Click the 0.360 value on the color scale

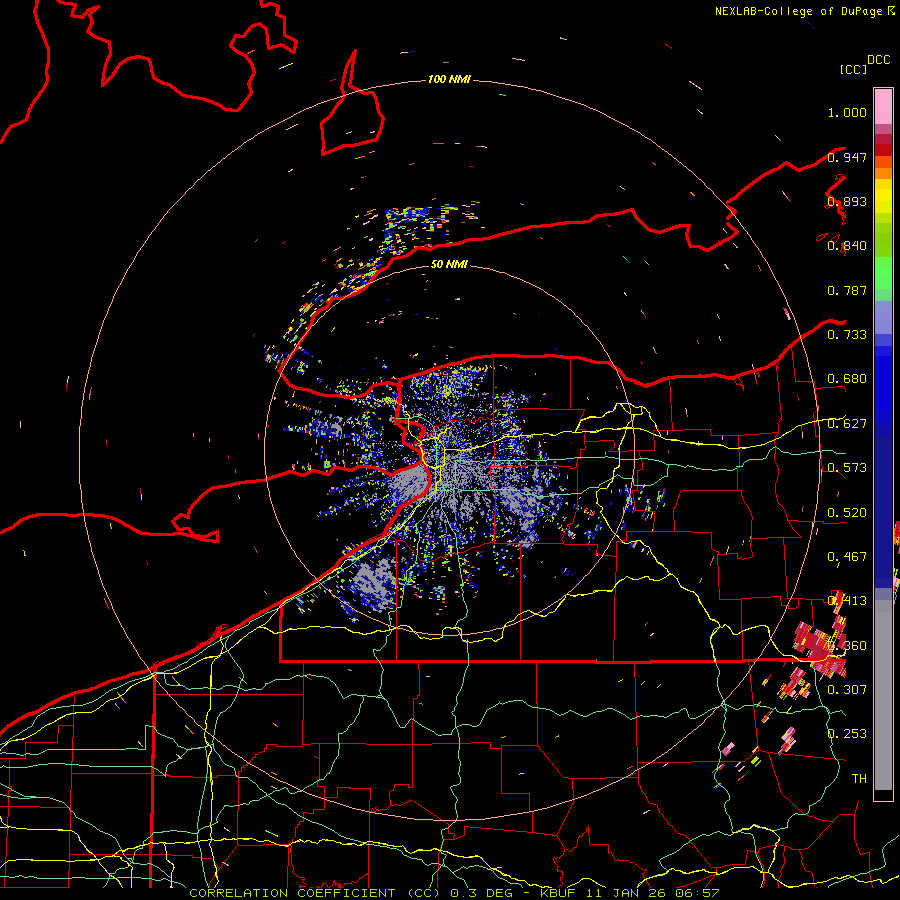point(847,646)
